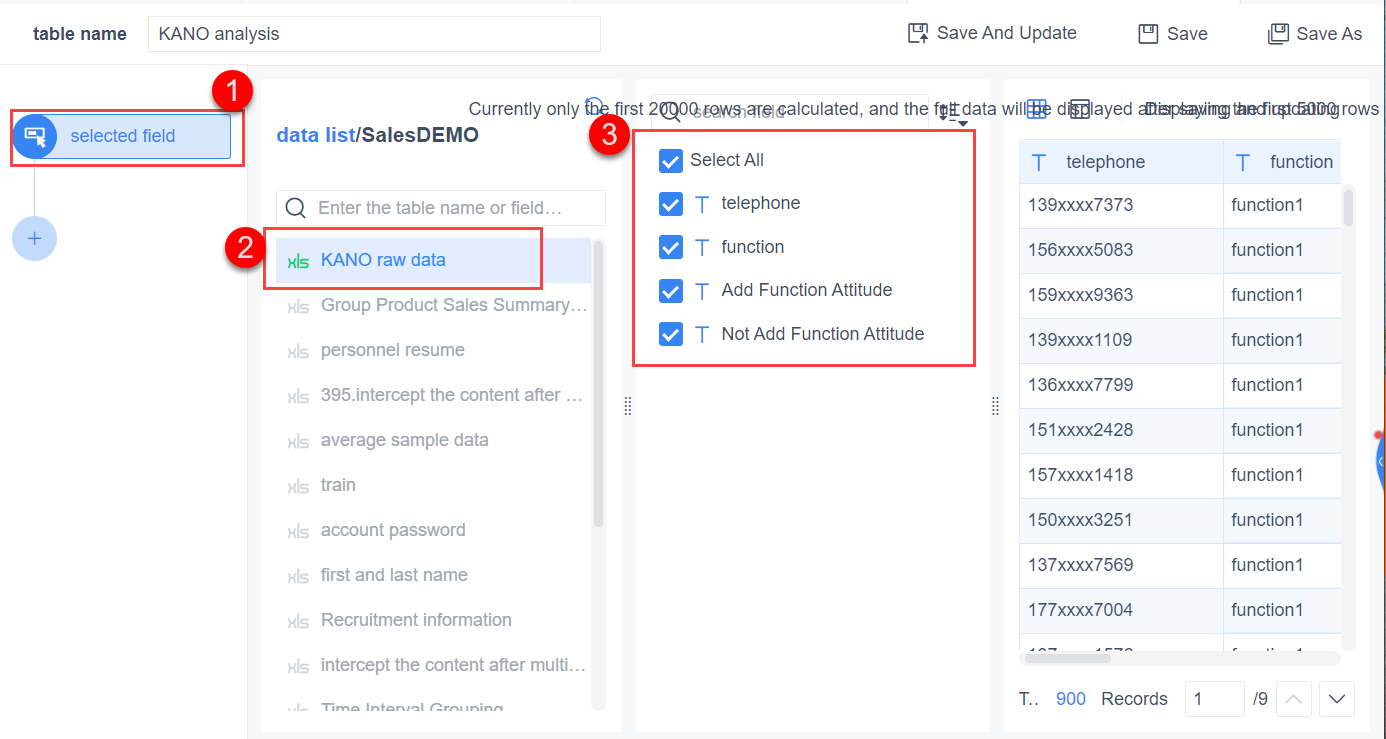Image resolution: width=1386 pixels, height=739 pixels.
Task: Click the data list breadcrumb link
Action: click(x=314, y=135)
